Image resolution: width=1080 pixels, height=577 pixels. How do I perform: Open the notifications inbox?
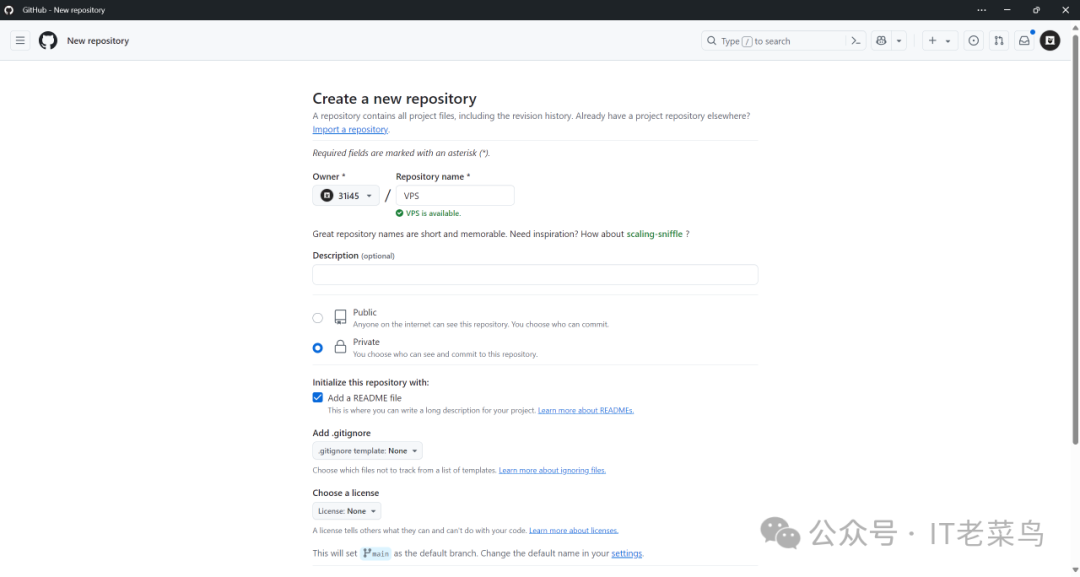pyautogui.click(x=1024, y=41)
